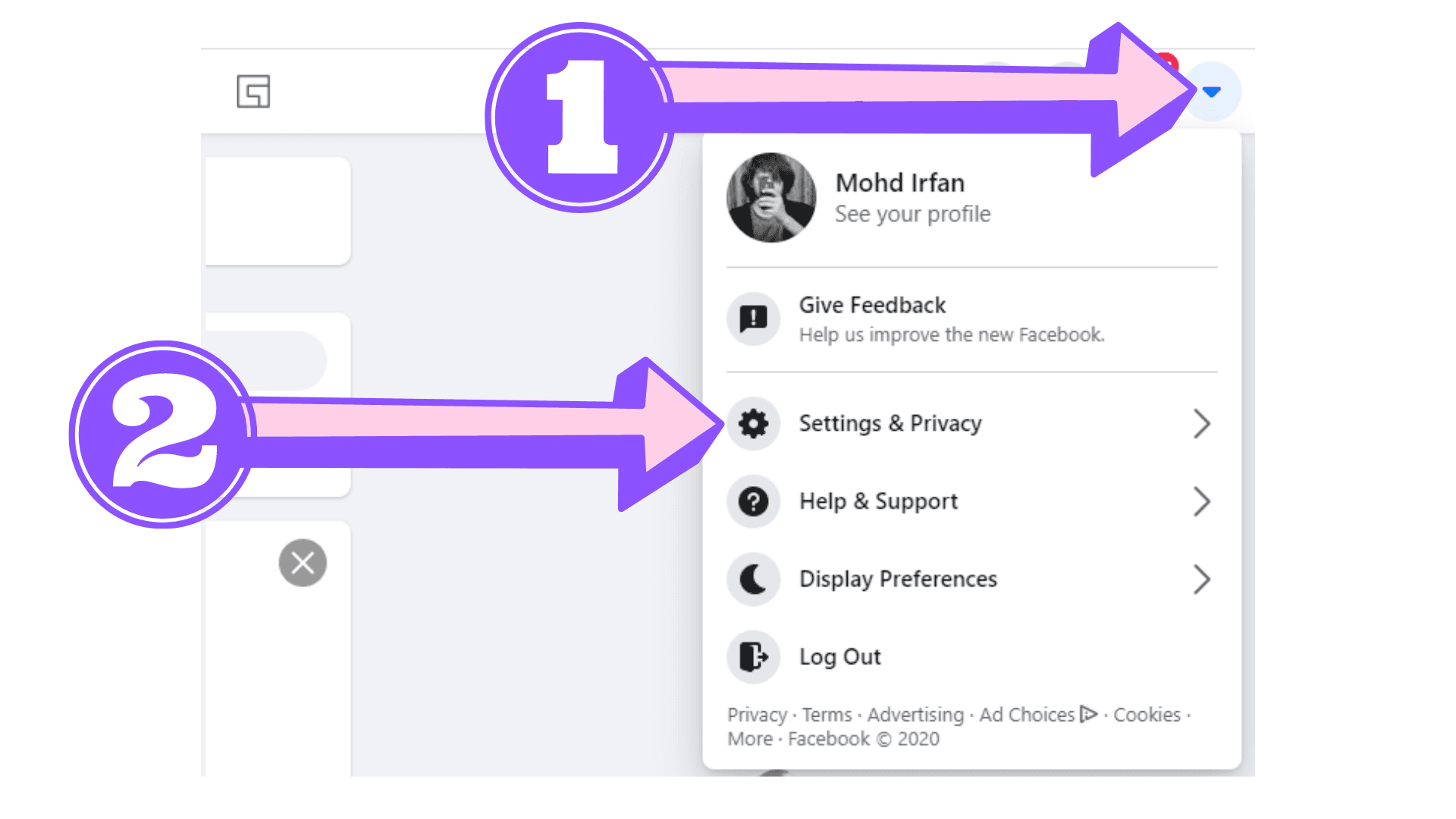The height and width of the screenshot is (819, 1456).
Task: Click the Cookies link at bottom
Action: (x=1148, y=714)
